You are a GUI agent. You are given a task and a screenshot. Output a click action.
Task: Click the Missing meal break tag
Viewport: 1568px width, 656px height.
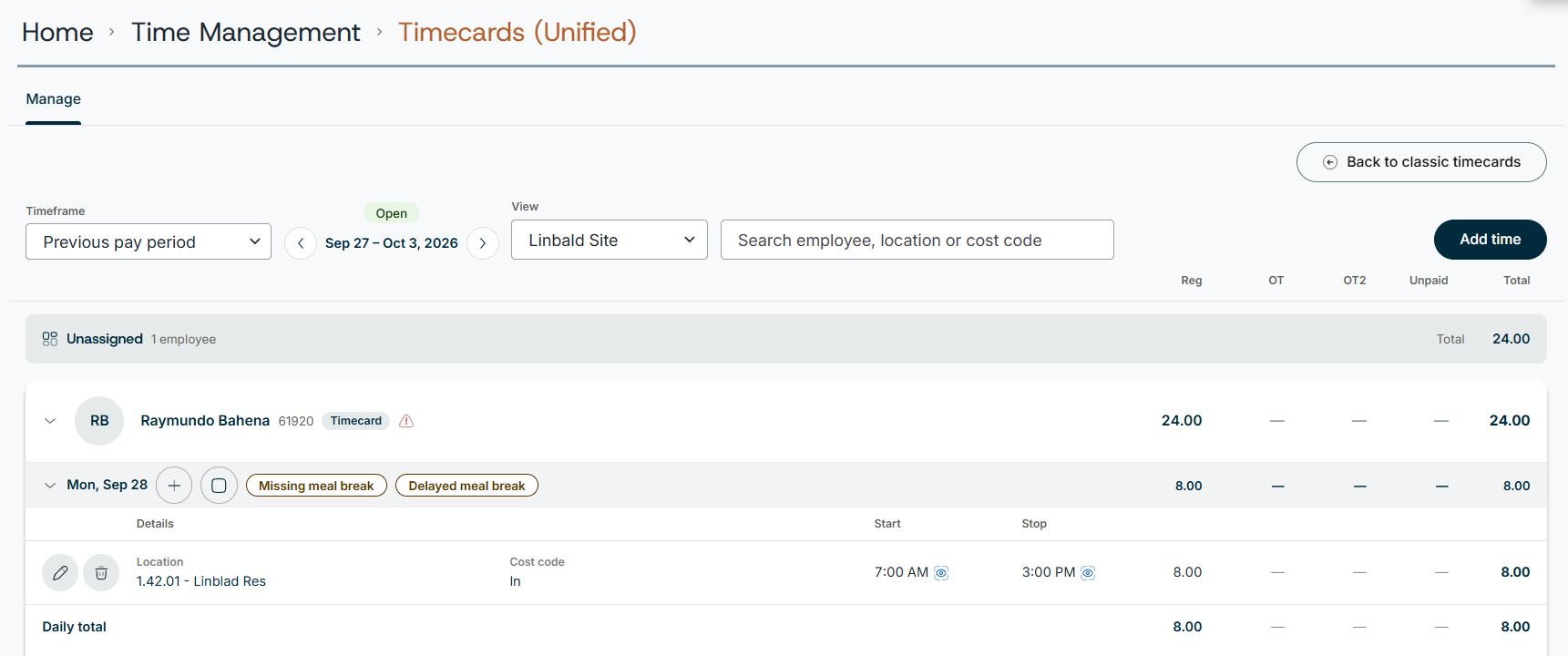coord(316,486)
